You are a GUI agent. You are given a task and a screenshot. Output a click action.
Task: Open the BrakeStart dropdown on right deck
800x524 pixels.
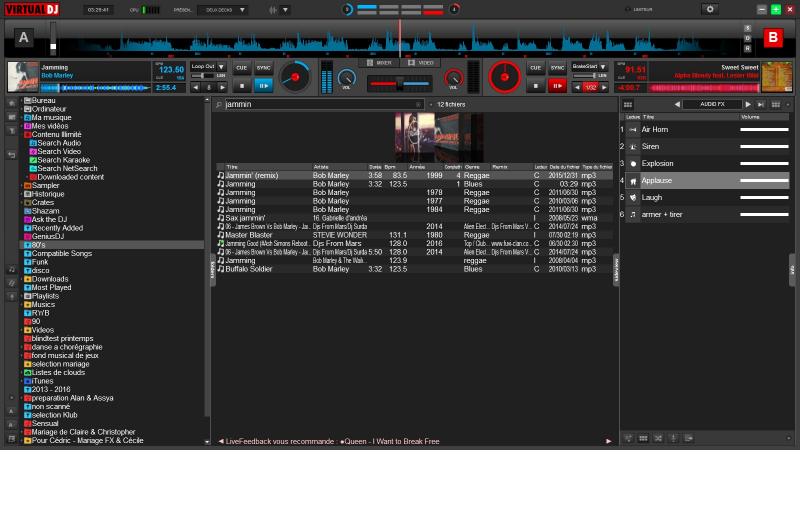pyautogui.click(x=589, y=66)
